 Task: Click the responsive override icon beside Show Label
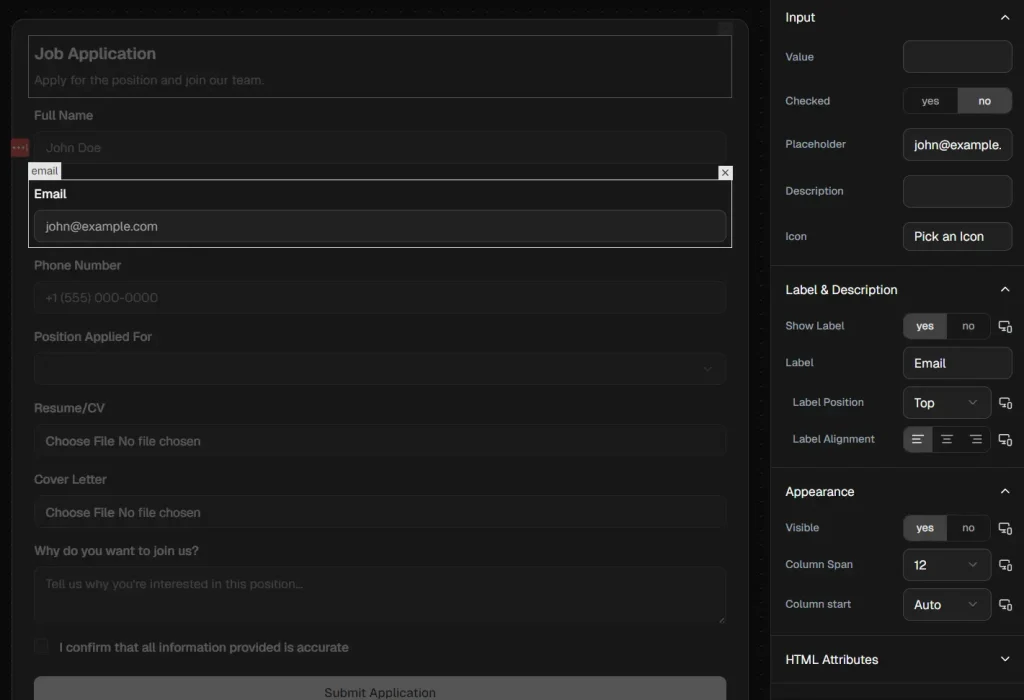(1005, 326)
